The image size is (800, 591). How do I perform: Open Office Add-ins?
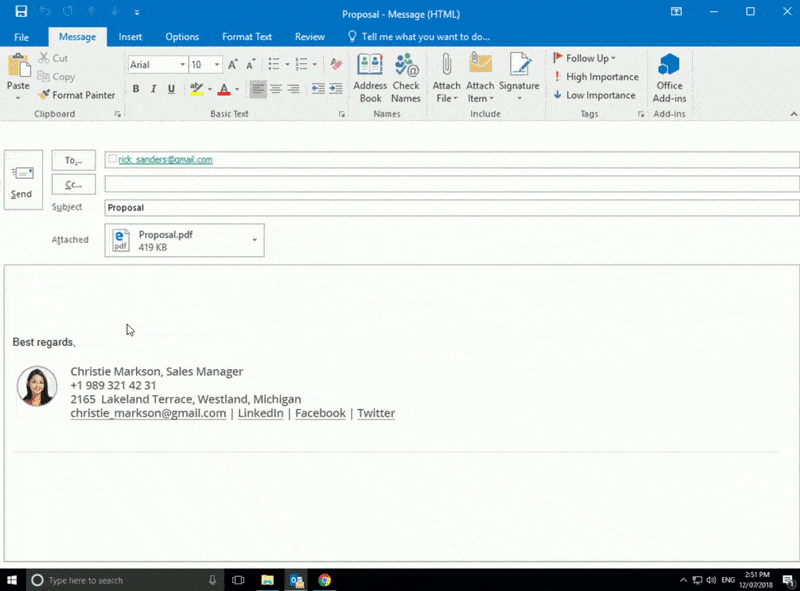pyautogui.click(x=669, y=78)
